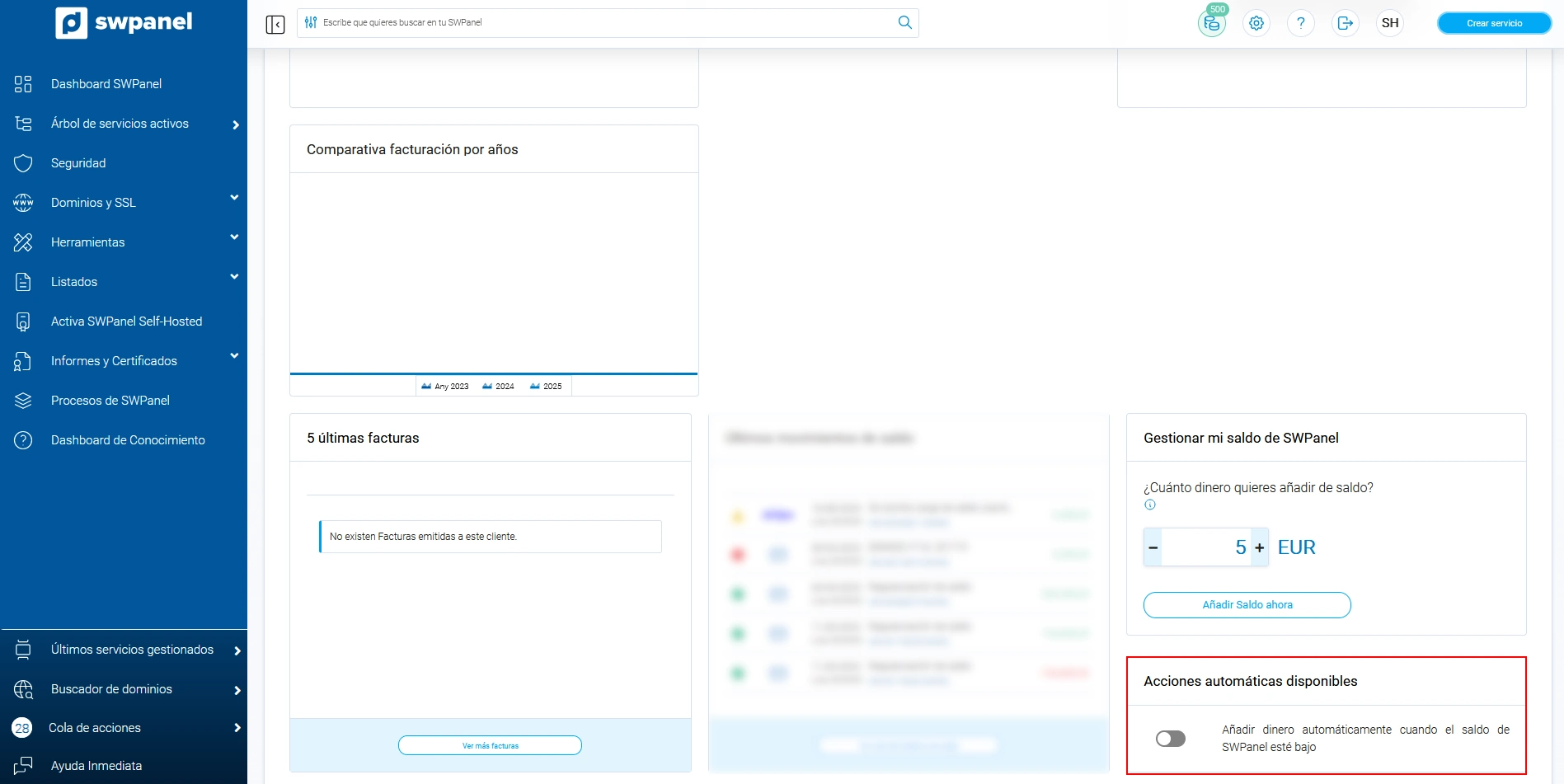Toggle the 2025 chart legend series
This screenshot has width=1564, height=784.
546,386
